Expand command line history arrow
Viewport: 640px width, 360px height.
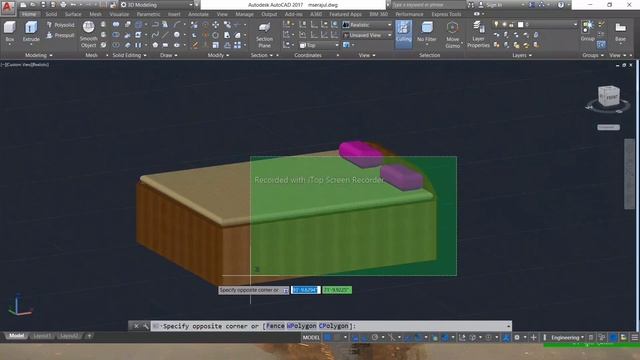click(x=508, y=326)
